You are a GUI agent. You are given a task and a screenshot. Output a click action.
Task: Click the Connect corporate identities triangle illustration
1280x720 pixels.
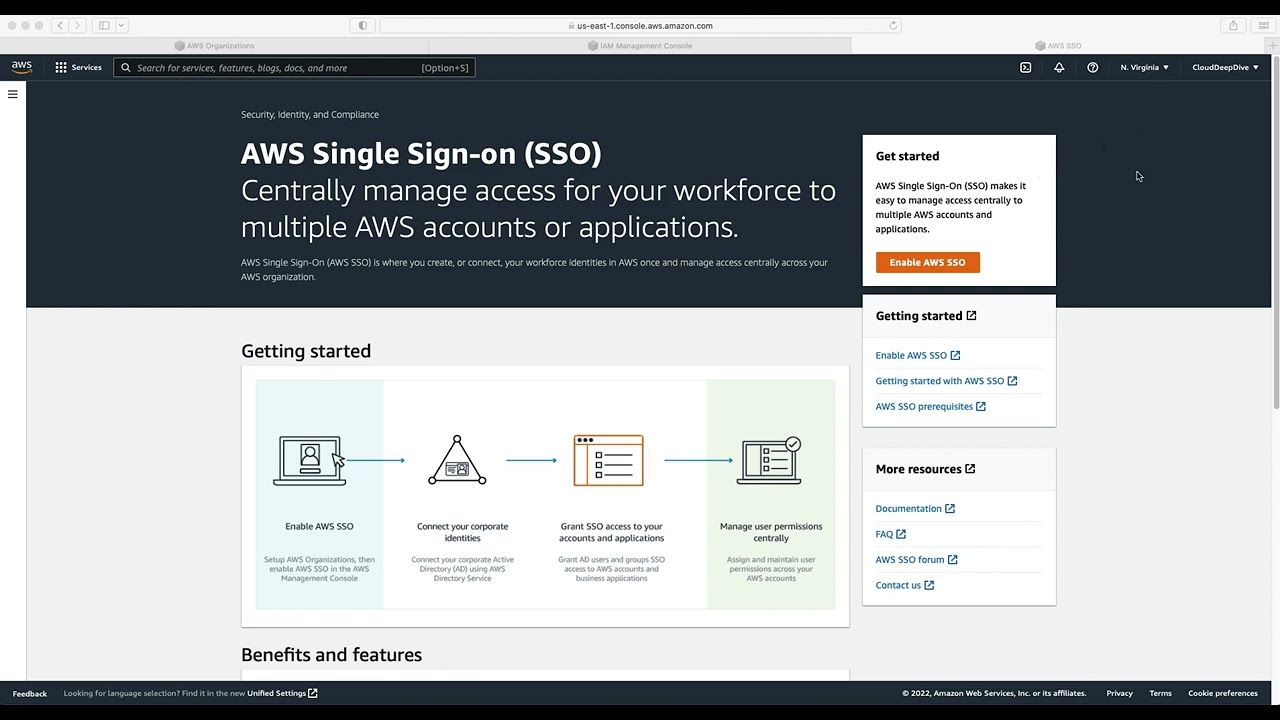point(457,460)
